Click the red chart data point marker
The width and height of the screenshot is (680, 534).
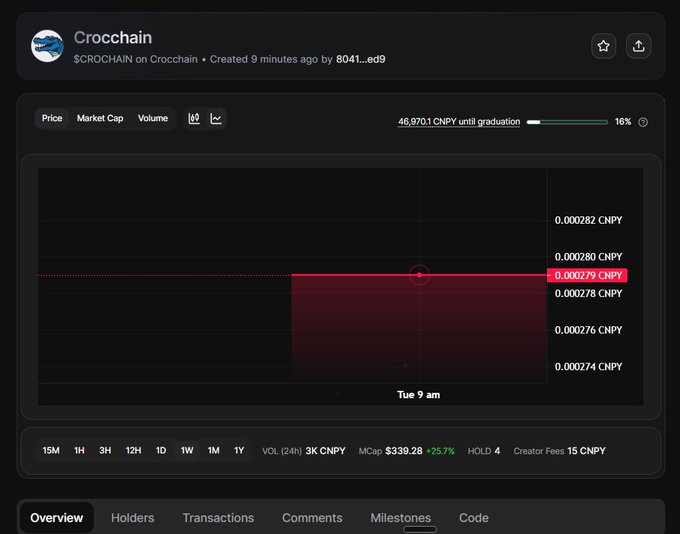(x=419, y=275)
